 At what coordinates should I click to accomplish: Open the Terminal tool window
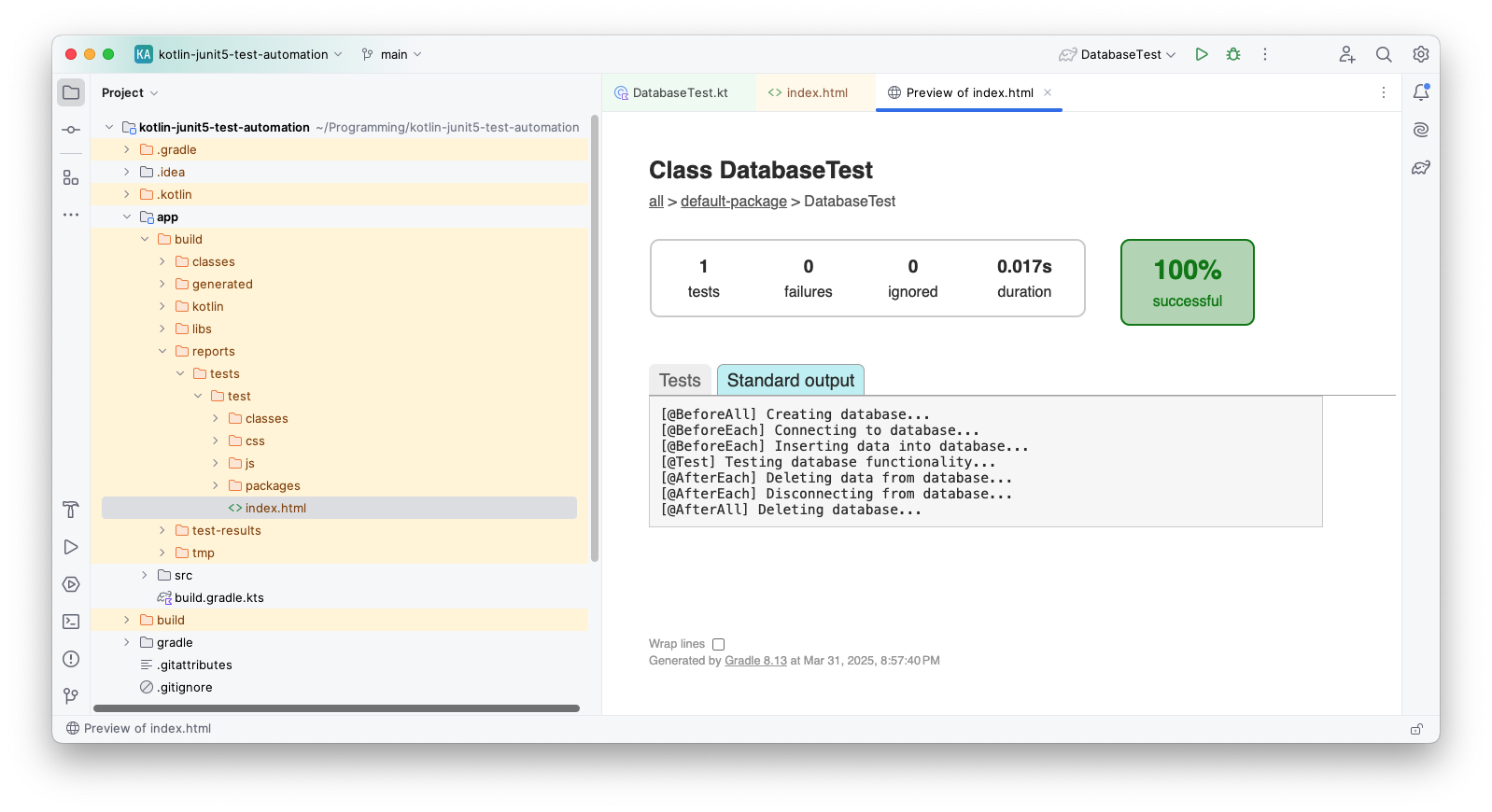[x=71, y=622]
